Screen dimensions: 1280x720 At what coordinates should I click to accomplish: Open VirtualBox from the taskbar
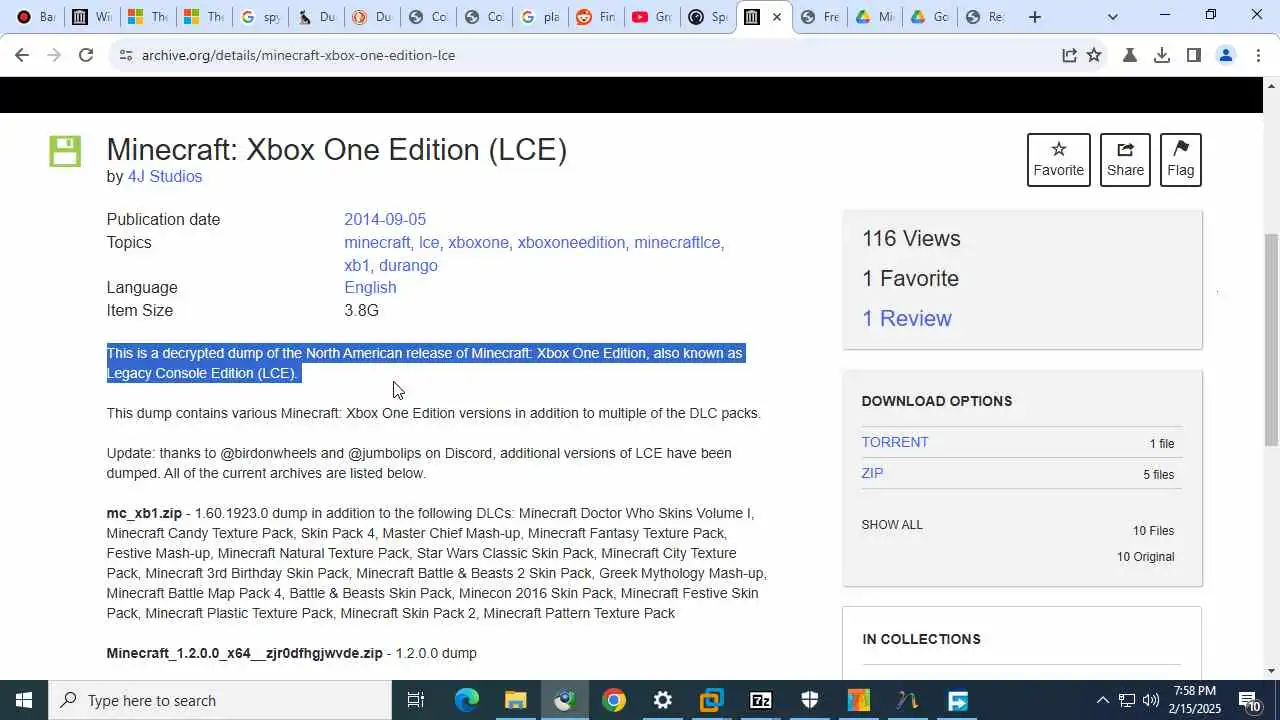coord(712,700)
